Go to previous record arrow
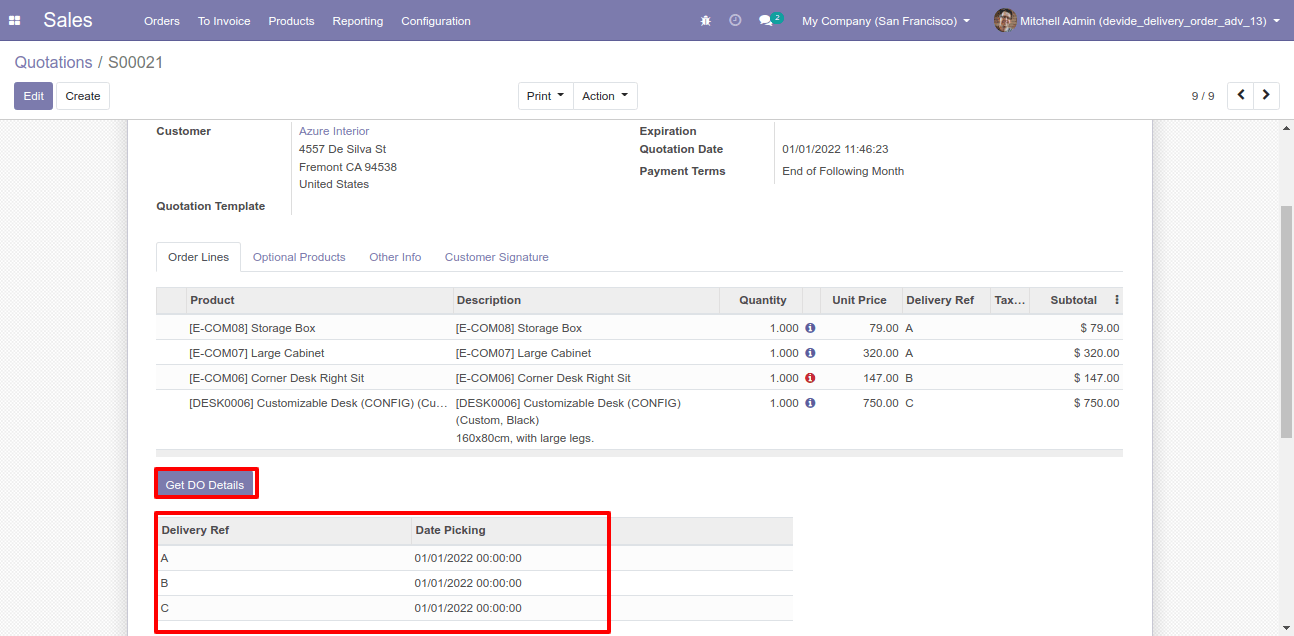The height and width of the screenshot is (636, 1294). coord(1241,95)
